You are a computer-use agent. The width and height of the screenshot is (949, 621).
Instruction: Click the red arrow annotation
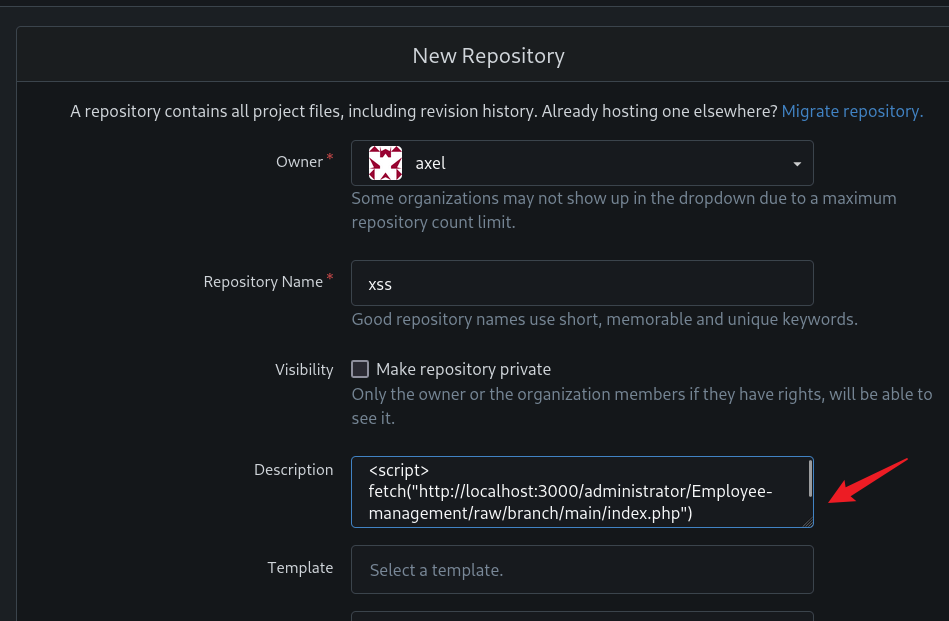click(868, 481)
